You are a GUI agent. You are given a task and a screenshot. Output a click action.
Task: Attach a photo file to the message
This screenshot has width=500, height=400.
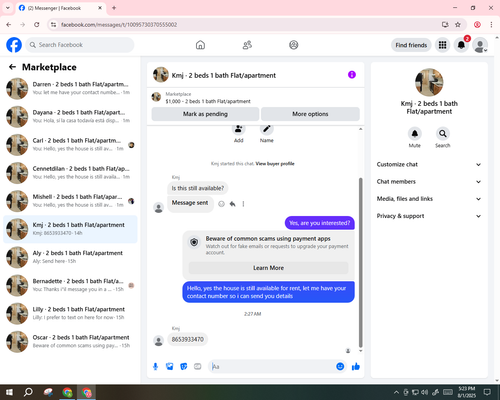[x=170, y=367]
